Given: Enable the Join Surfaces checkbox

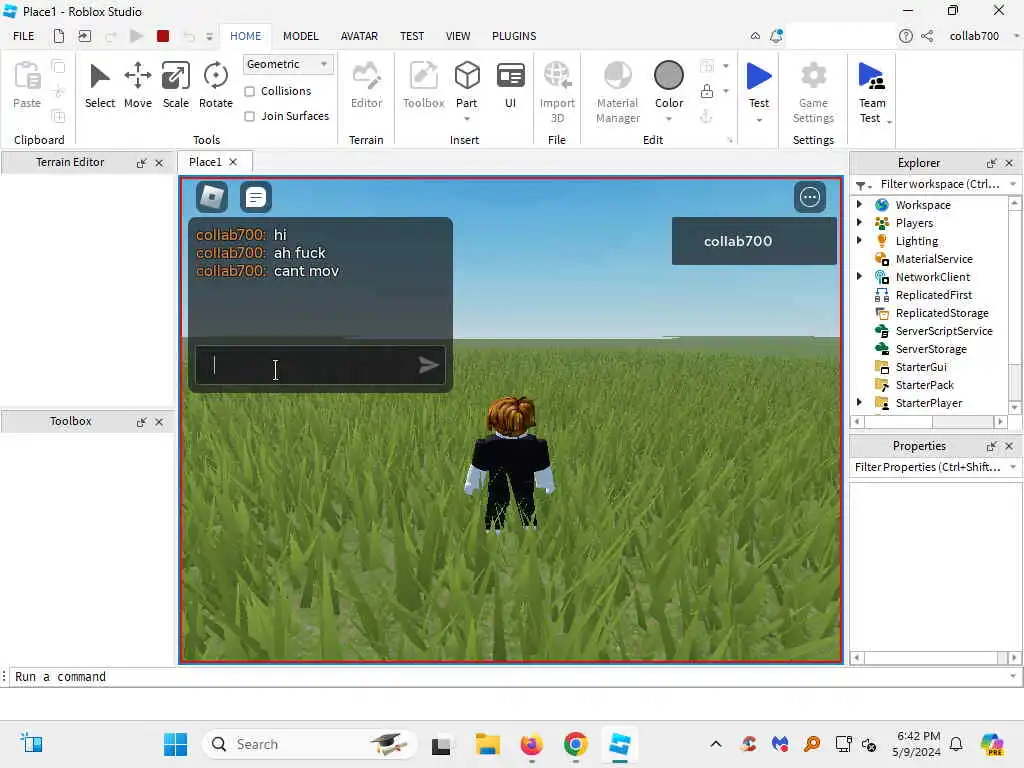Looking at the screenshot, I should tap(249, 116).
